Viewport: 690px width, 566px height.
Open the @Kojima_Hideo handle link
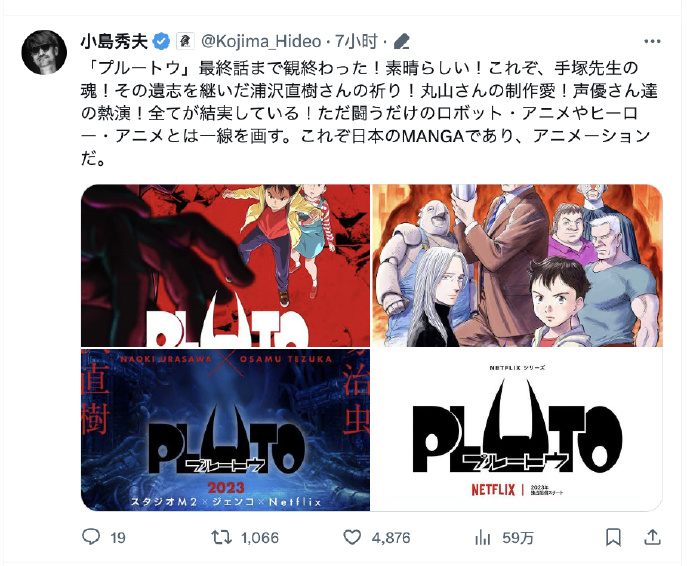[261, 42]
